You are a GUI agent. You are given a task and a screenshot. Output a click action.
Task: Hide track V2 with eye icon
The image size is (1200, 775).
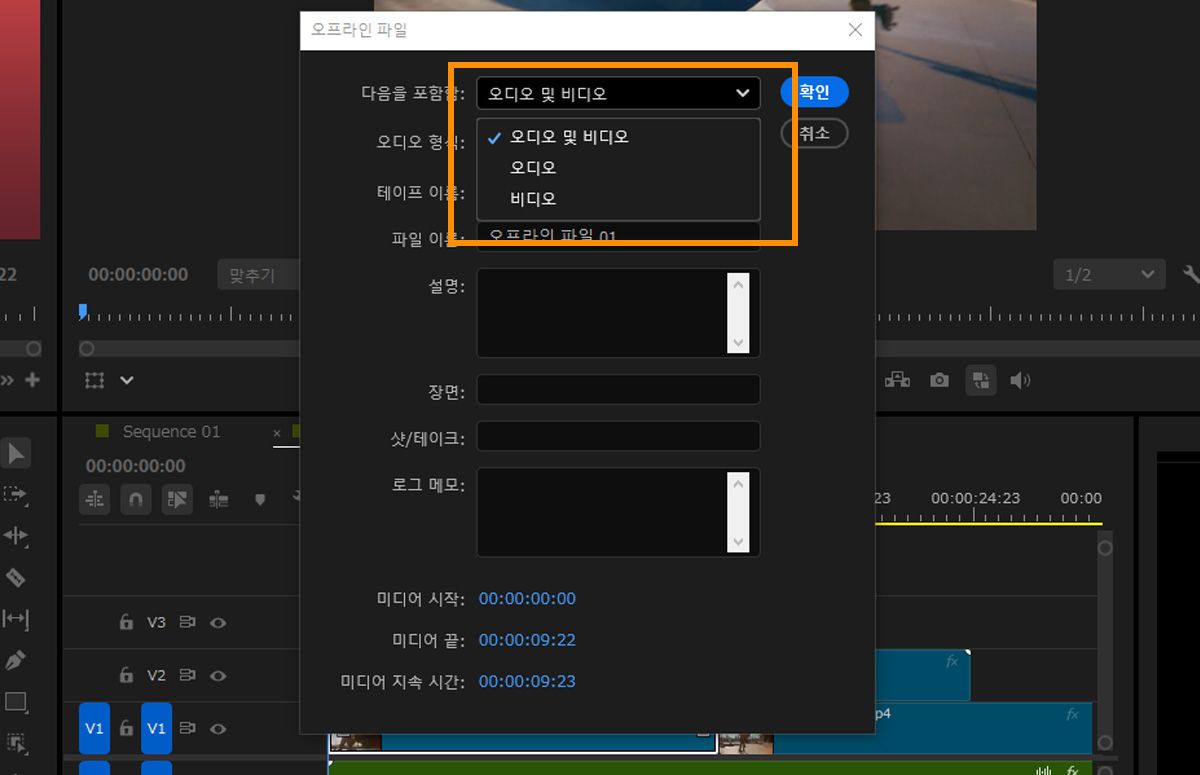click(x=218, y=675)
